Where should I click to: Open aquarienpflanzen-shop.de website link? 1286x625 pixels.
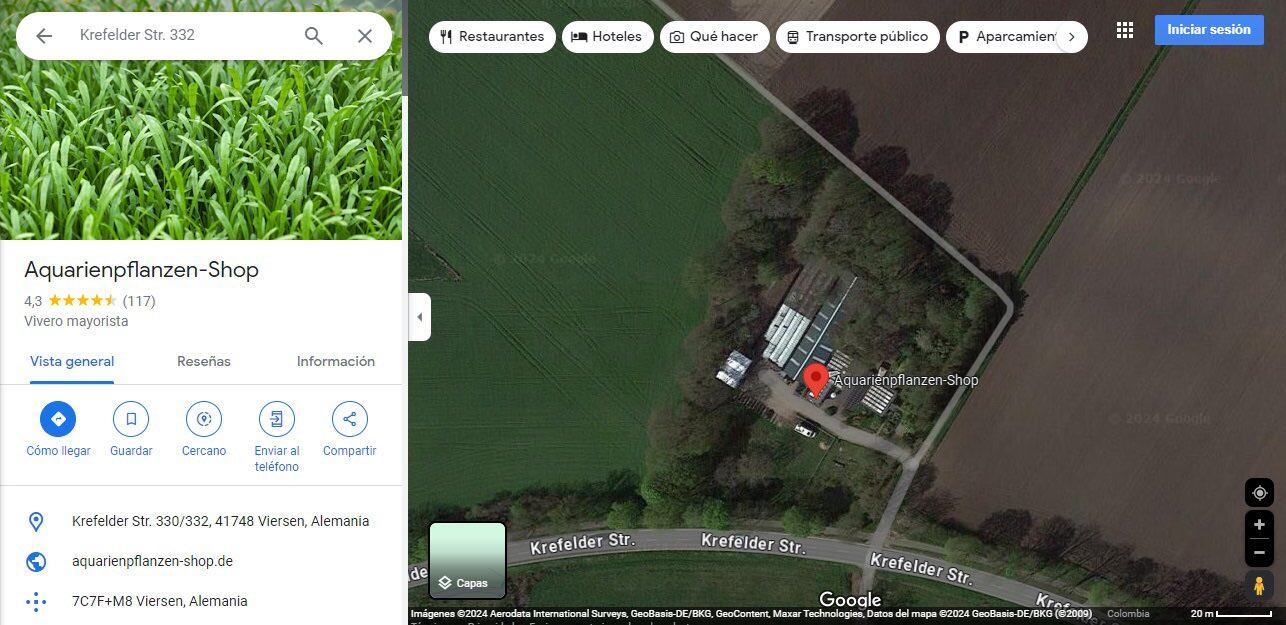152,561
